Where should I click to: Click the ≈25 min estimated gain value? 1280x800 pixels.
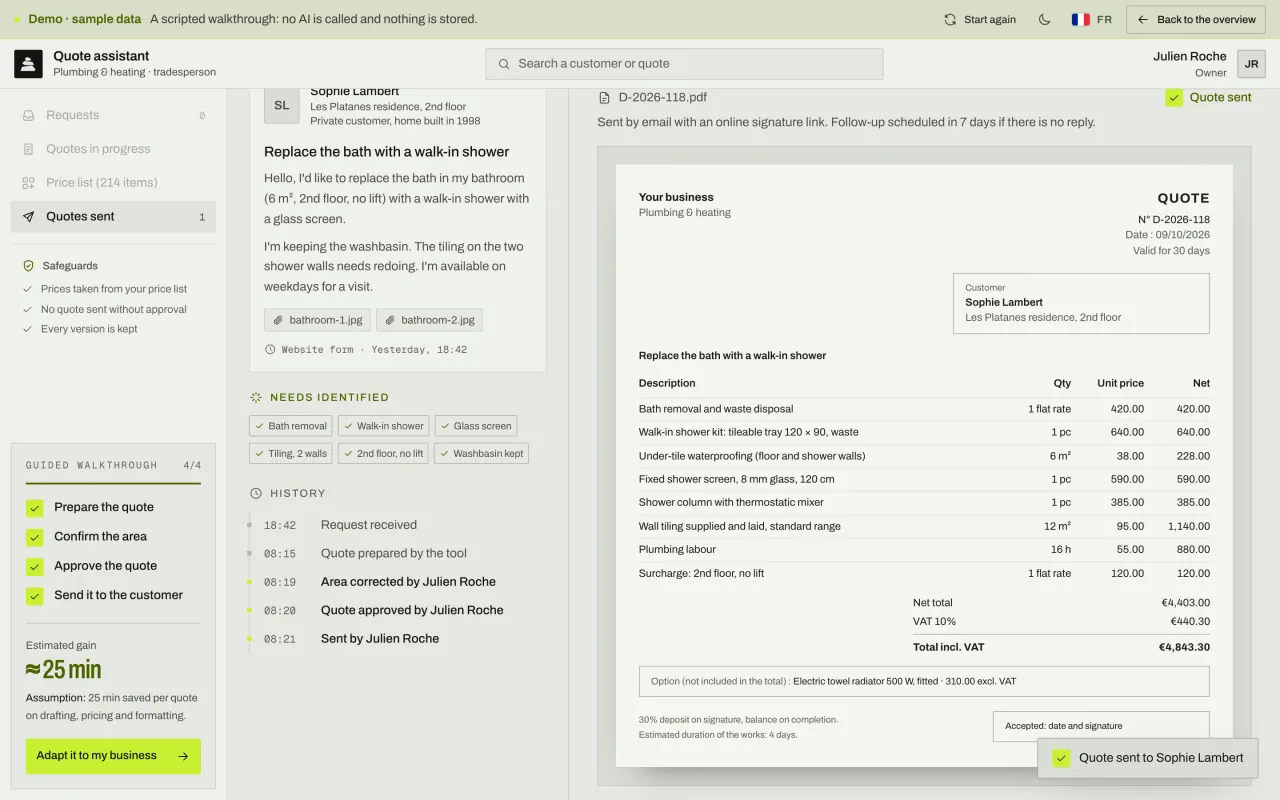click(x=64, y=670)
